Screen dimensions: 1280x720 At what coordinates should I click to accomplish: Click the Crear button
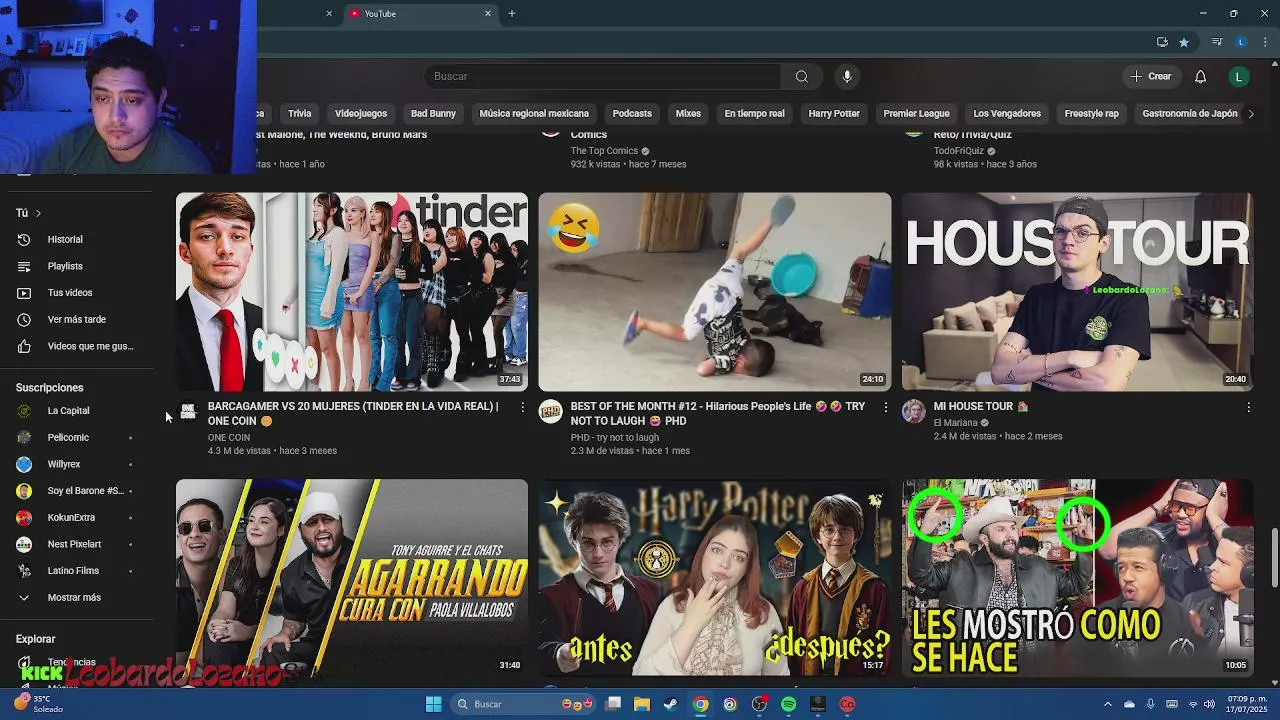1150,77
